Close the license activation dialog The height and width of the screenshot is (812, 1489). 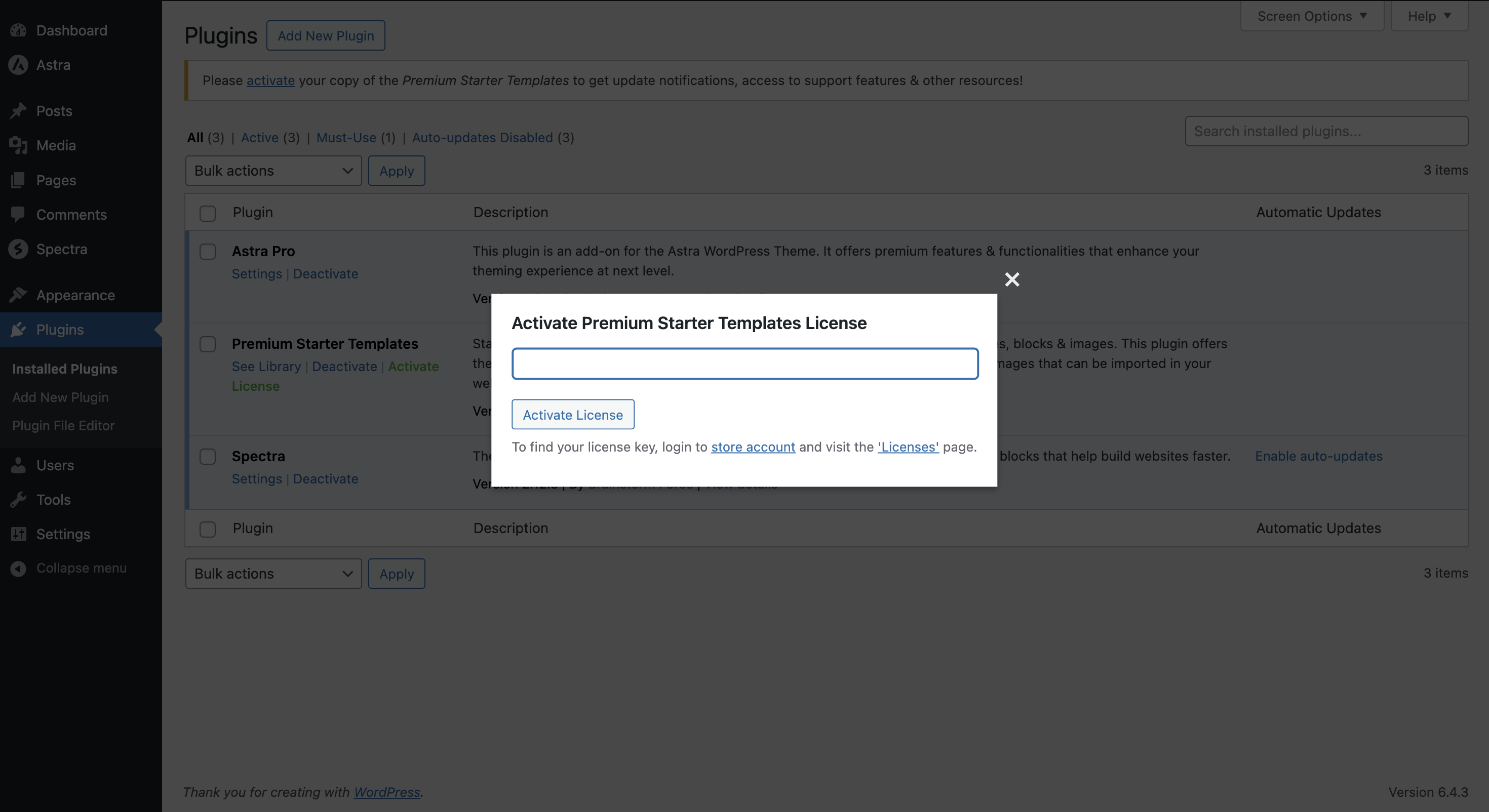(x=1012, y=279)
